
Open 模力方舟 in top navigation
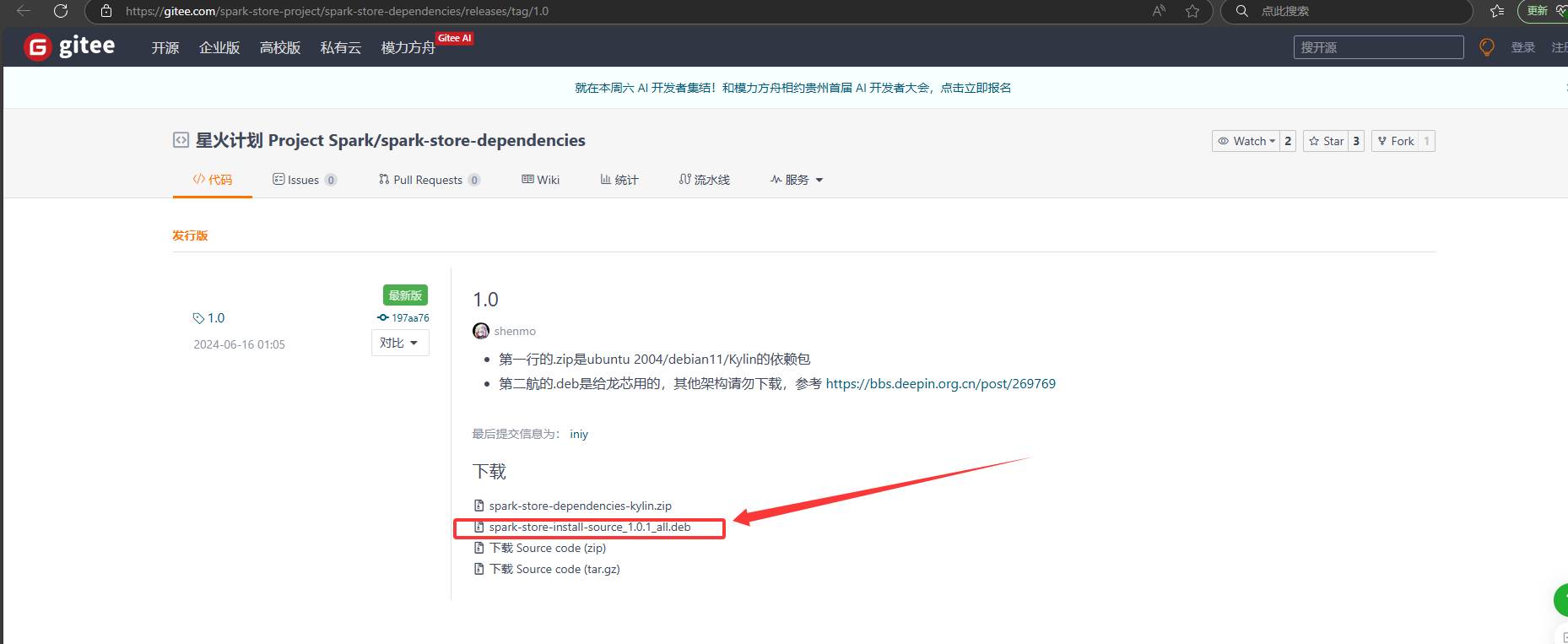(x=408, y=48)
